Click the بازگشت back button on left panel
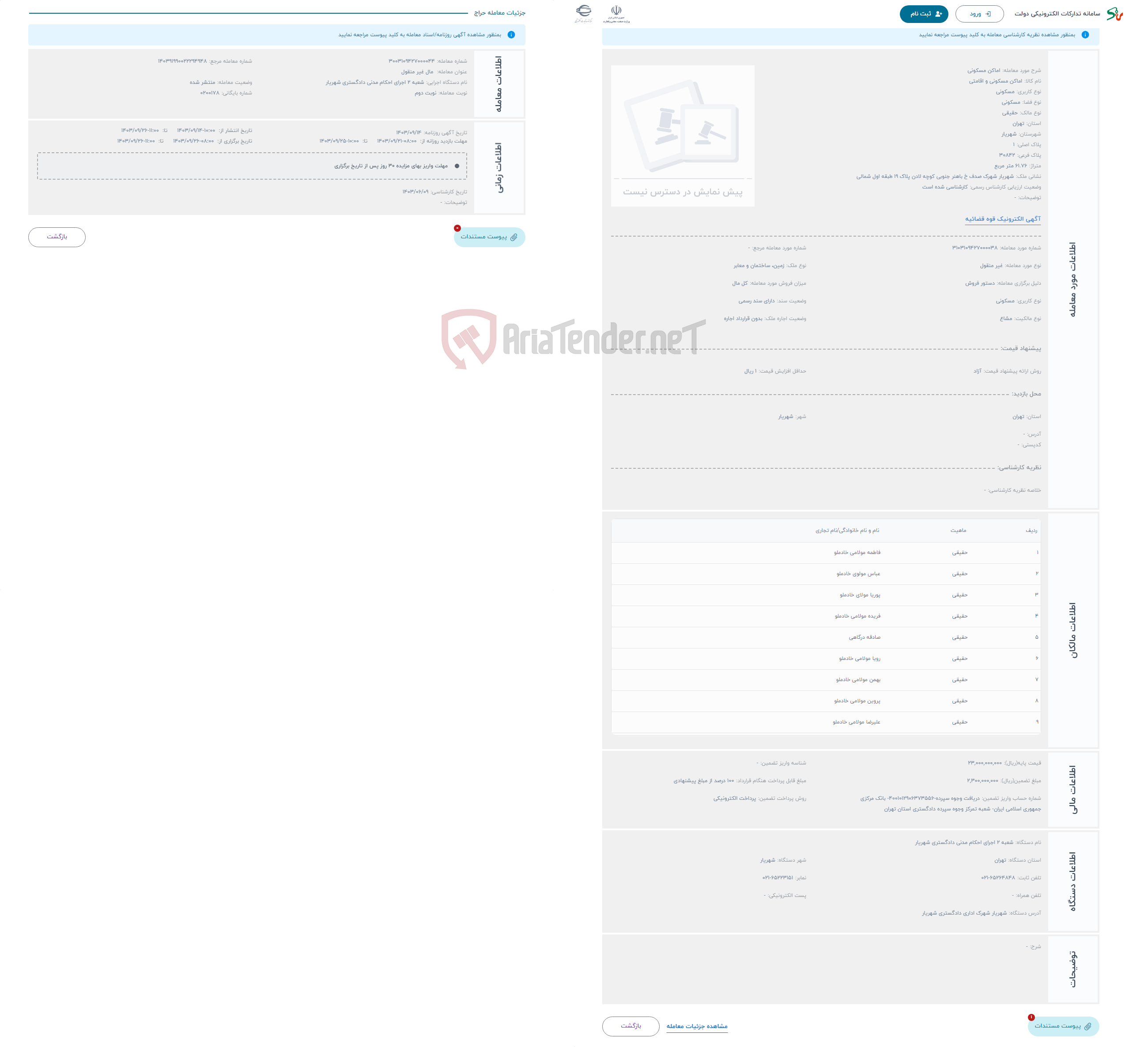This screenshot has width=1148, height=1047. tap(57, 237)
